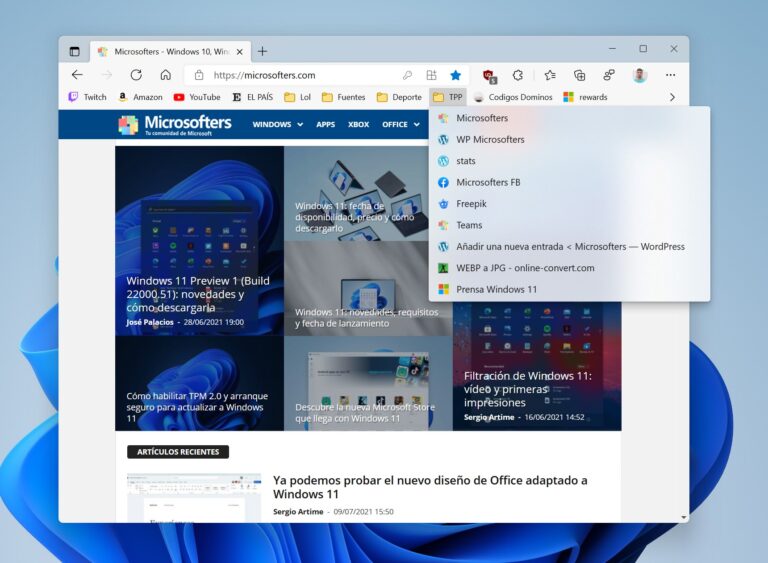Expand the OFFICE navigation dropdown
768x563 pixels.
pos(401,124)
